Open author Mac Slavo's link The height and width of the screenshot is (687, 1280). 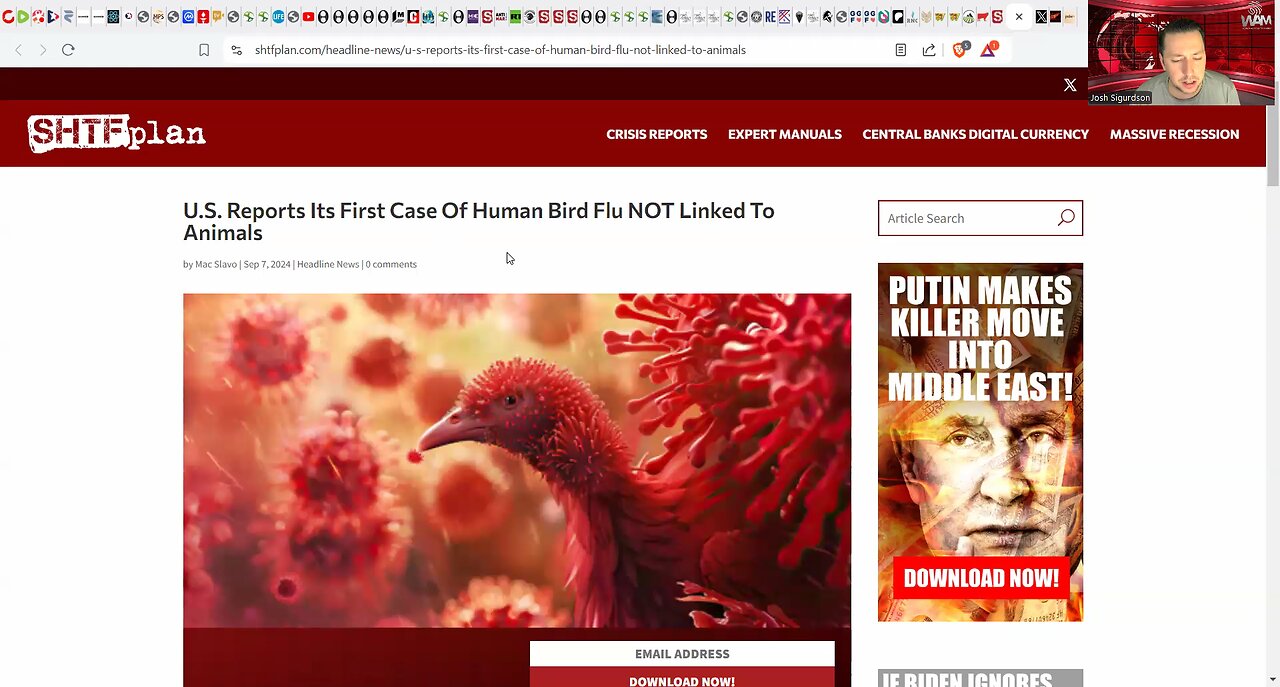216,264
